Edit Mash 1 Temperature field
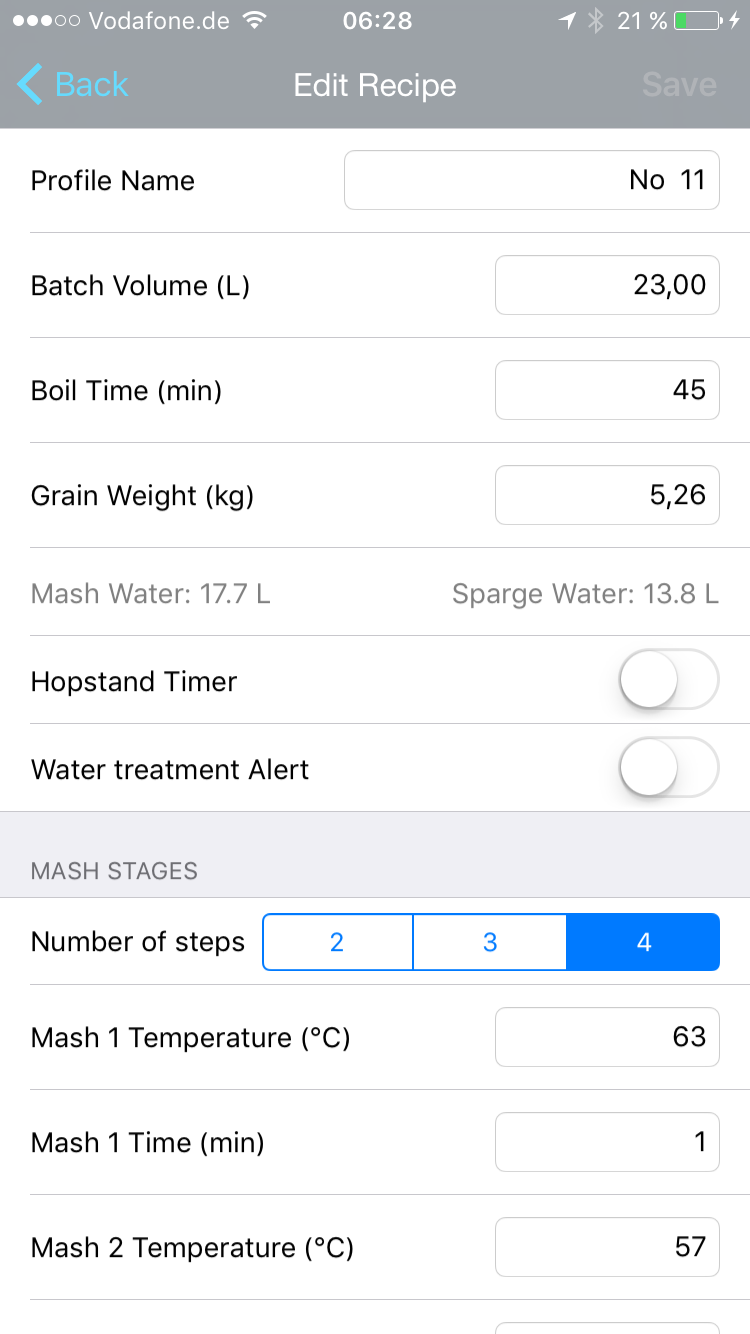This screenshot has width=750, height=1334. pos(607,1037)
